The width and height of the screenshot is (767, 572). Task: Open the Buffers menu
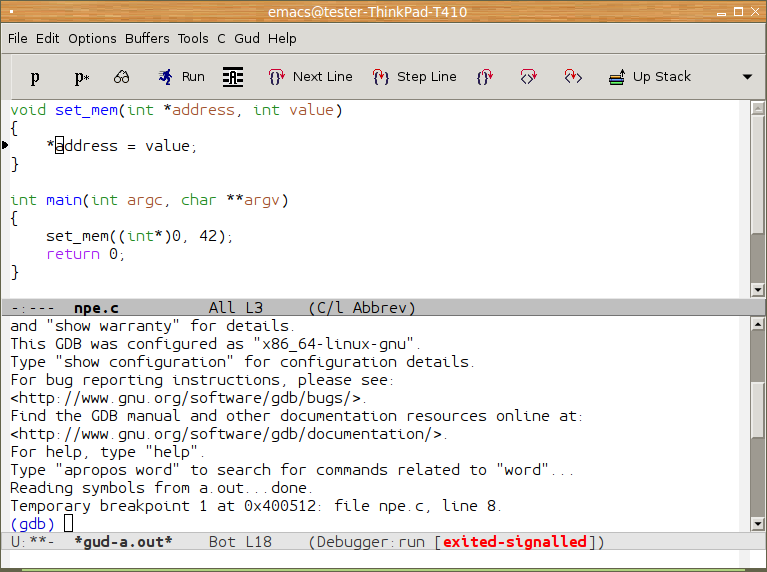click(147, 38)
